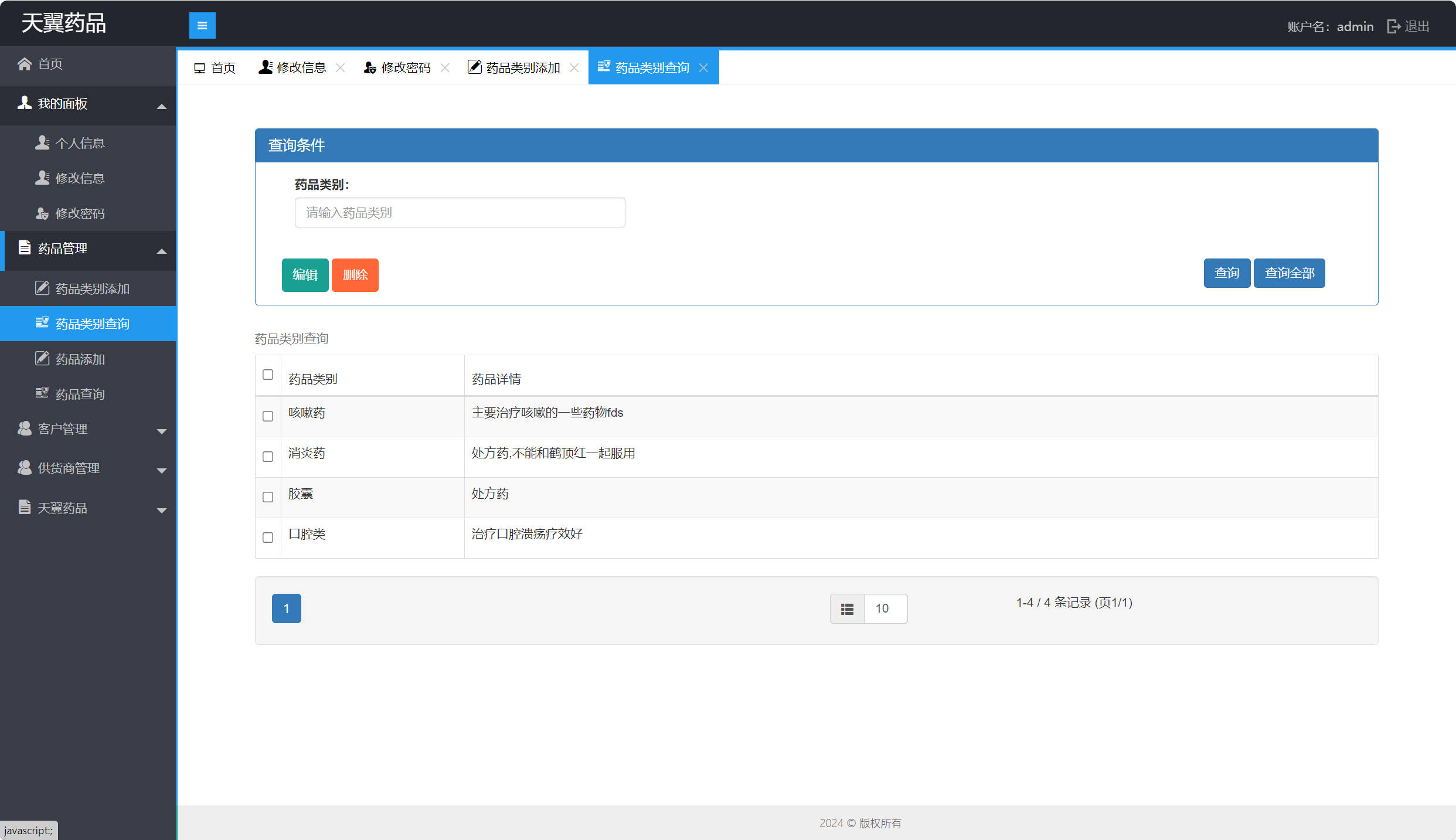Screen dimensions: 1456x840
Task: Select the 口腔类 row checkbox
Action: click(268, 538)
